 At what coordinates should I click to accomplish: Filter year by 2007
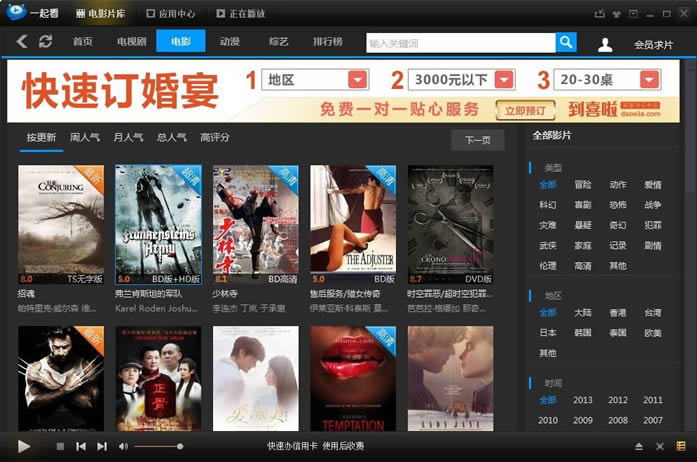653,420
